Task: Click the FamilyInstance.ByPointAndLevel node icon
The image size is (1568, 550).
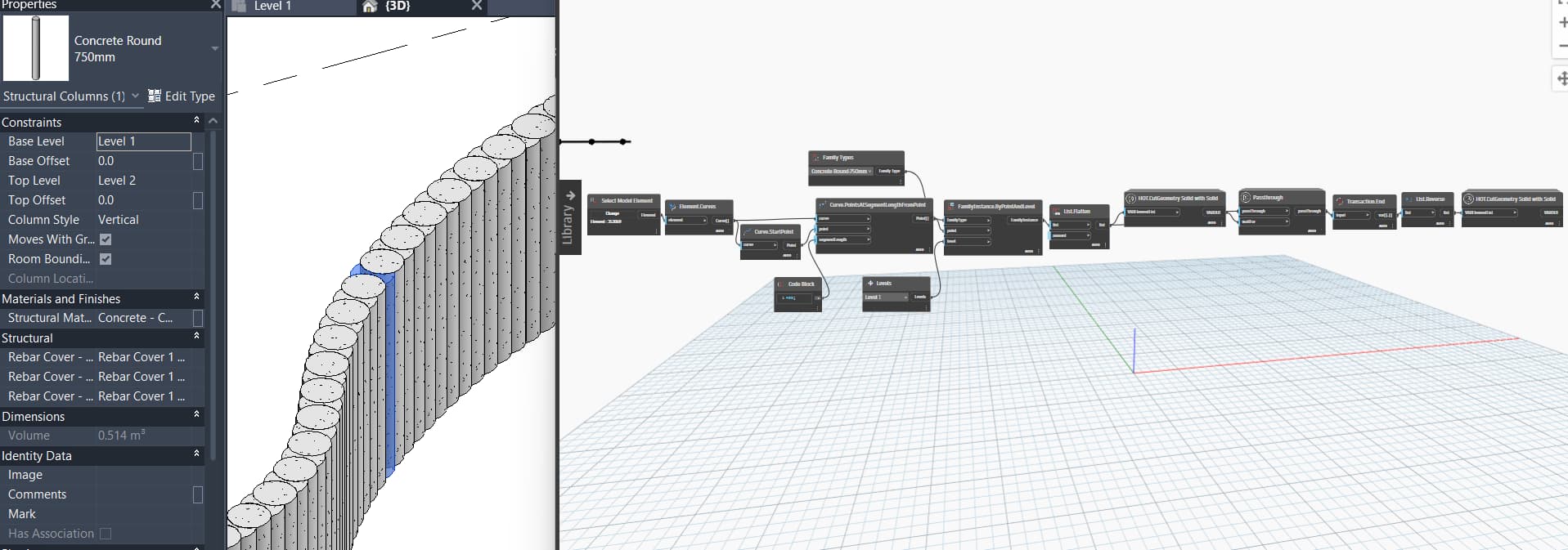Action: click(951, 206)
